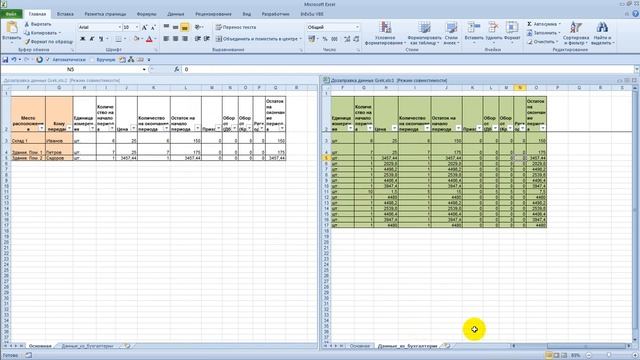Screen dimensions: 640x360
Task: Click the font color red A swatch
Action: [149, 39]
